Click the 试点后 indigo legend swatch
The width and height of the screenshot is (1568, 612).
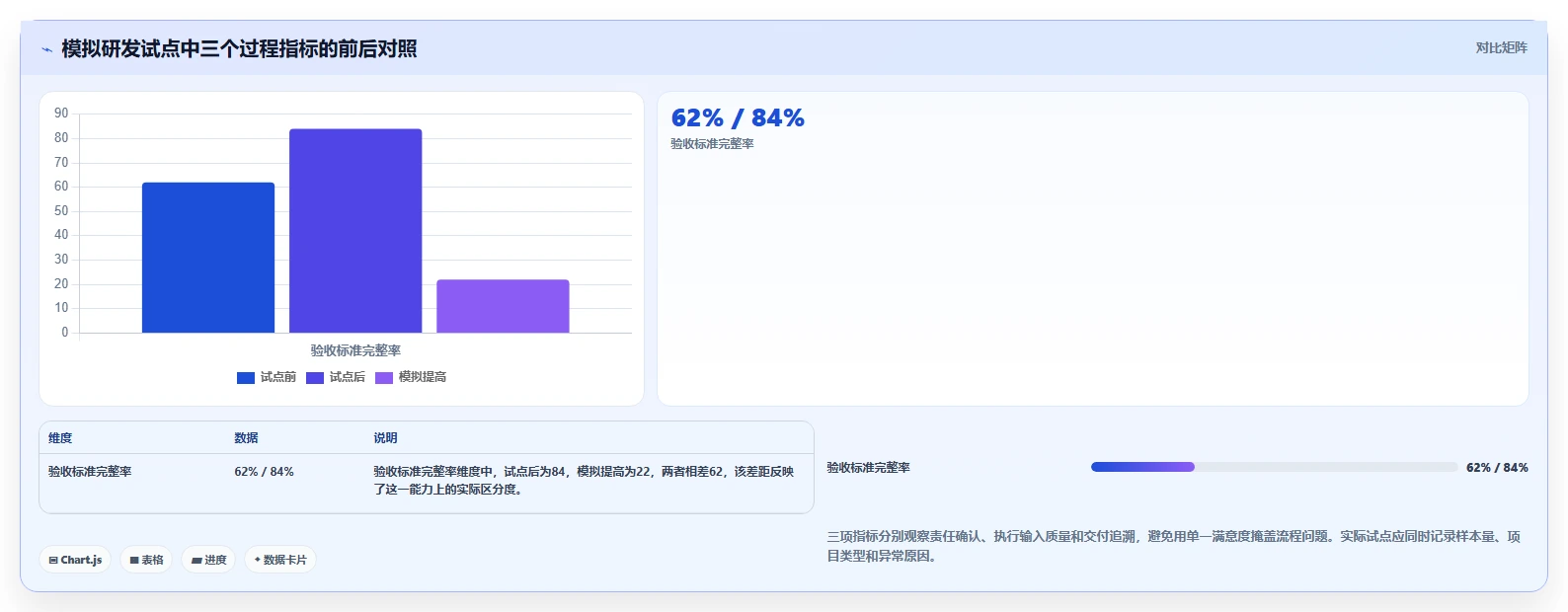pyautogui.click(x=315, y=377)
